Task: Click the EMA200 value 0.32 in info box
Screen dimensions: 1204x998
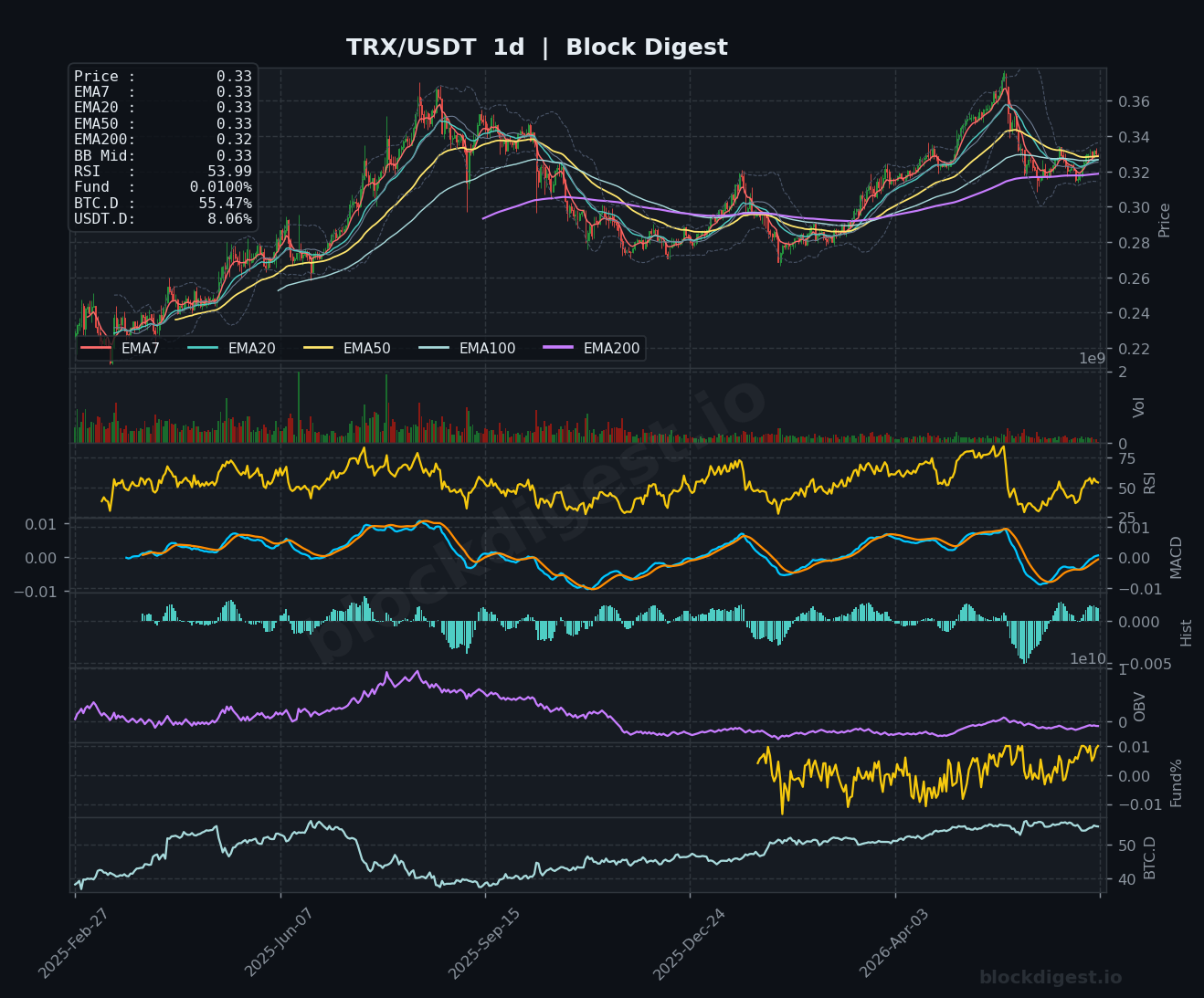Action: click(x=234, y=140)
